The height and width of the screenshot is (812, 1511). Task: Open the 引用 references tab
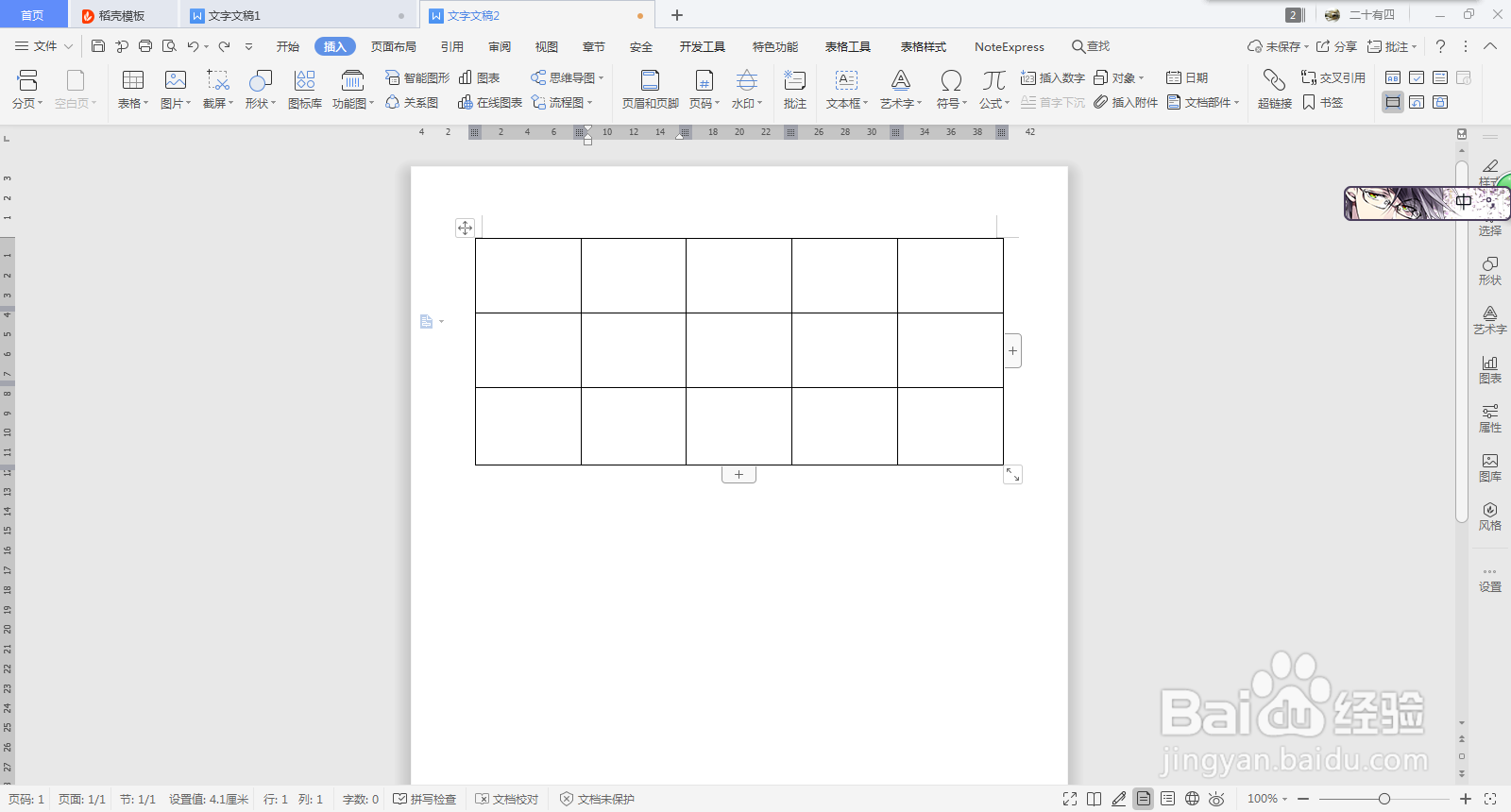(452, 46)
